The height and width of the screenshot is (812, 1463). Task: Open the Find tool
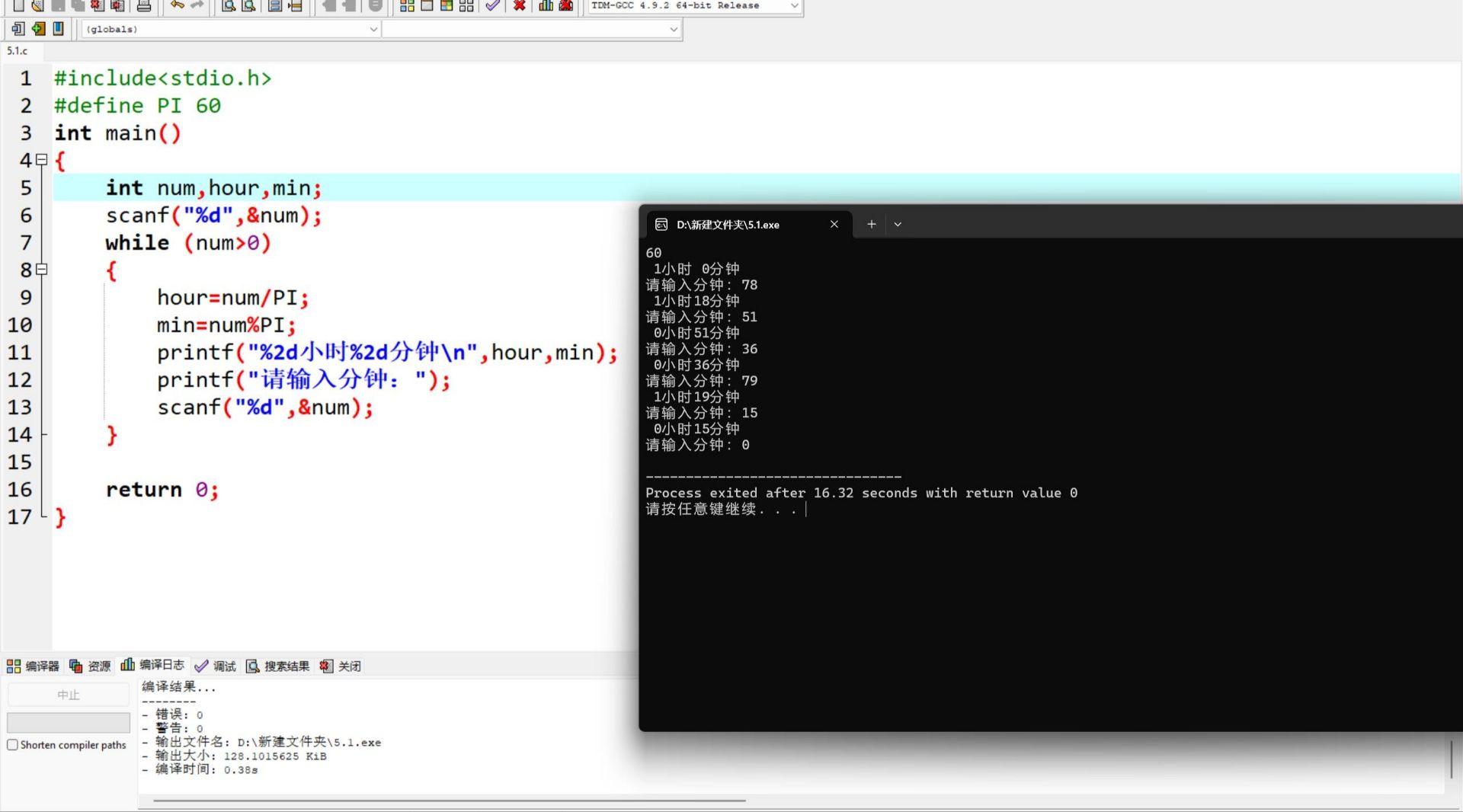[229, 5]
